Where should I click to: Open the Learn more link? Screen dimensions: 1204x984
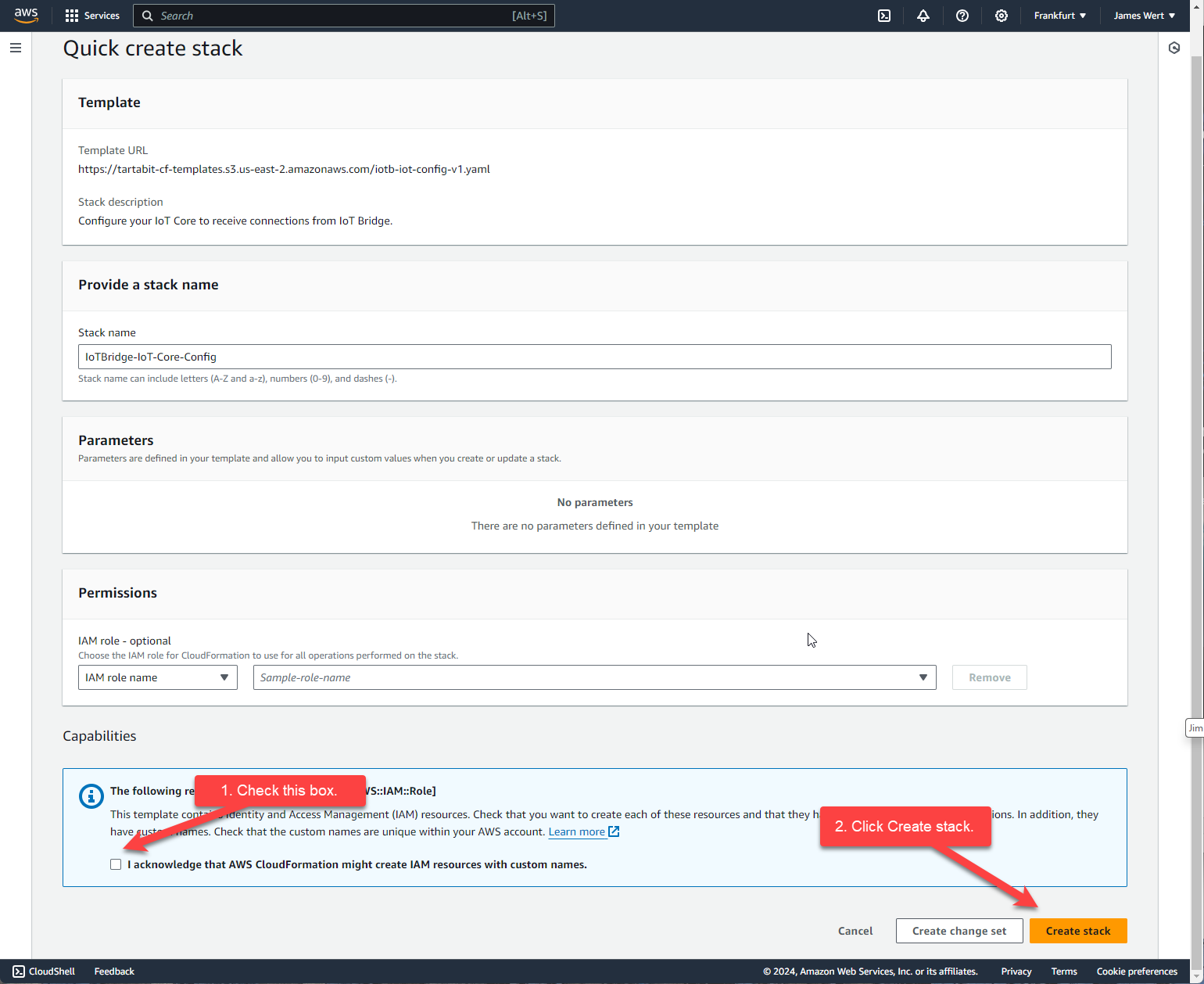click(x=577, y=831)
